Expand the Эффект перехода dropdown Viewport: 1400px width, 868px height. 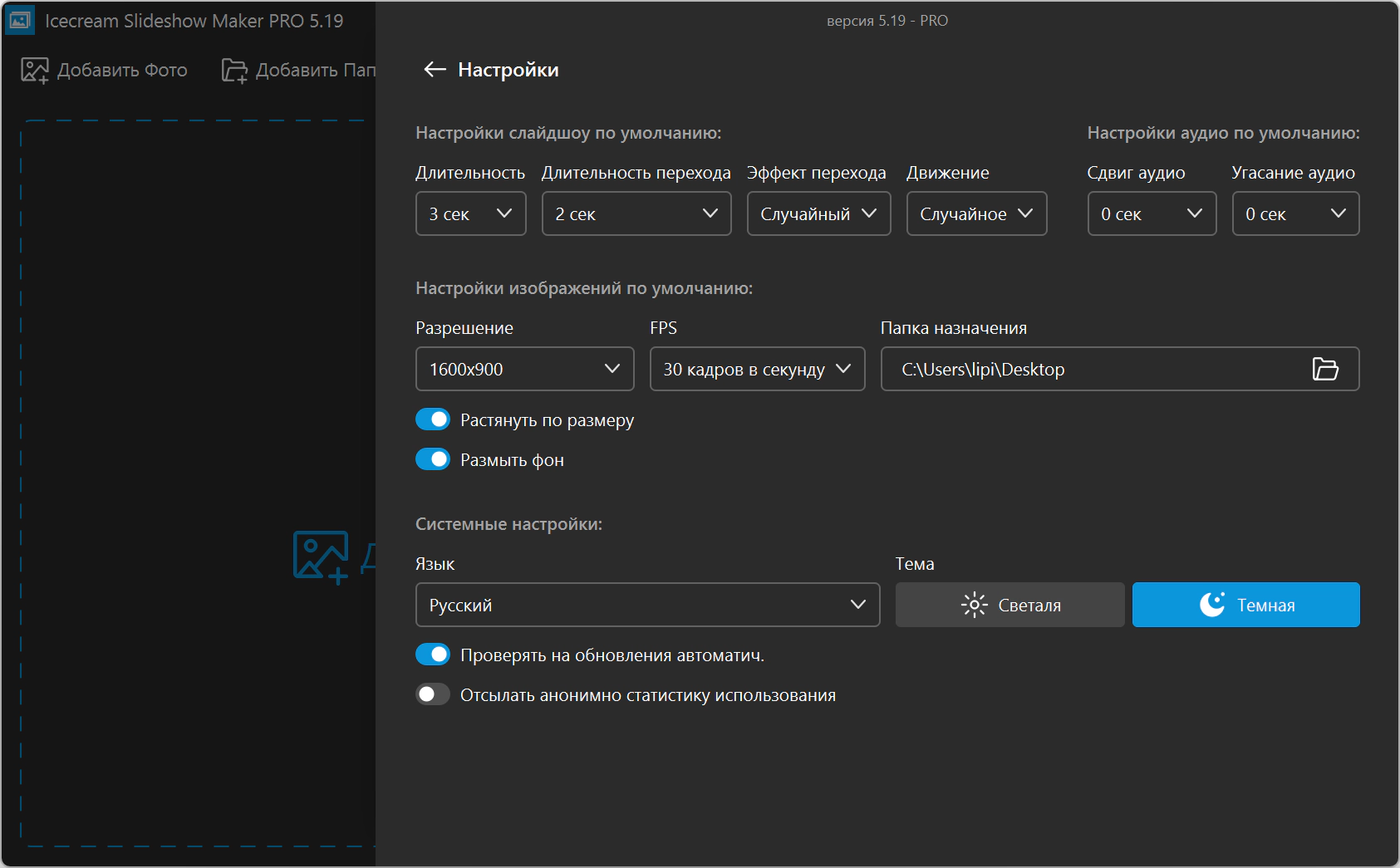pos(818,213)
